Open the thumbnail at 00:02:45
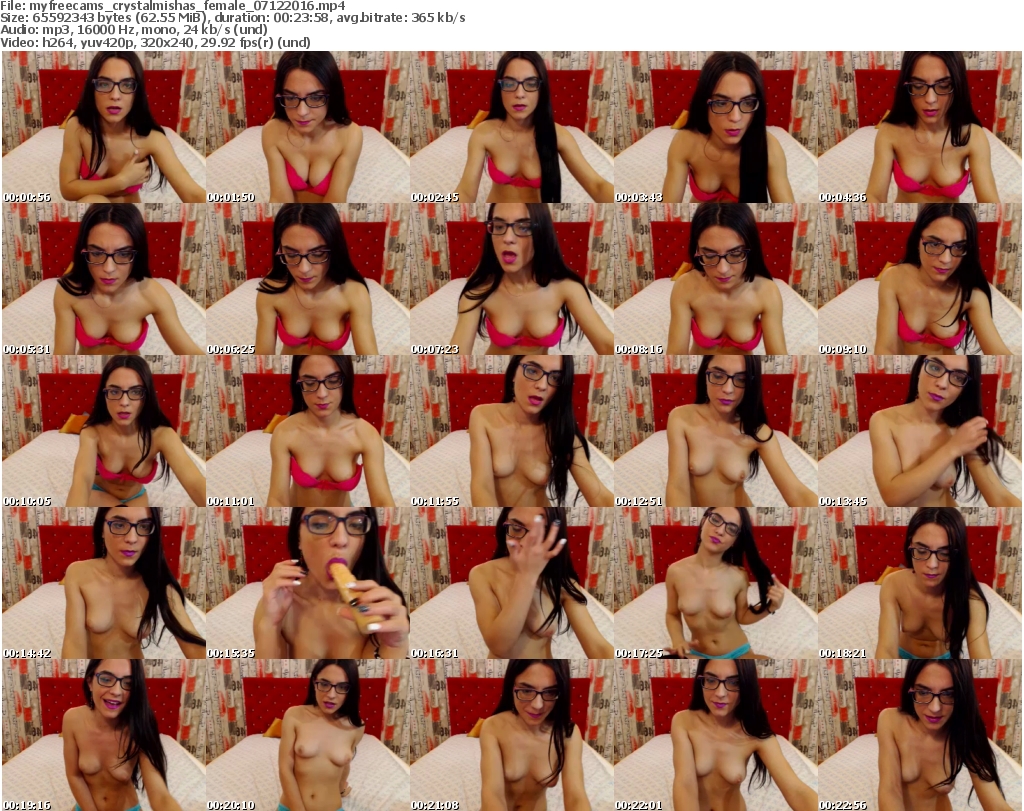Screen dimensions: 1024x811 512,127
